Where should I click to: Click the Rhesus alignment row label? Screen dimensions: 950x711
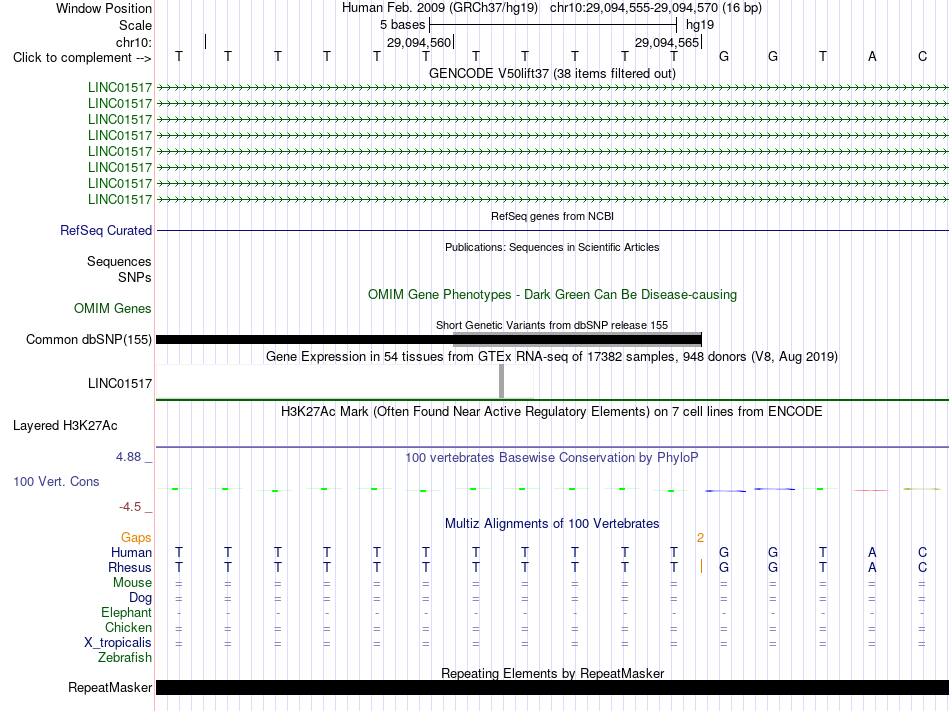point(130,567)
